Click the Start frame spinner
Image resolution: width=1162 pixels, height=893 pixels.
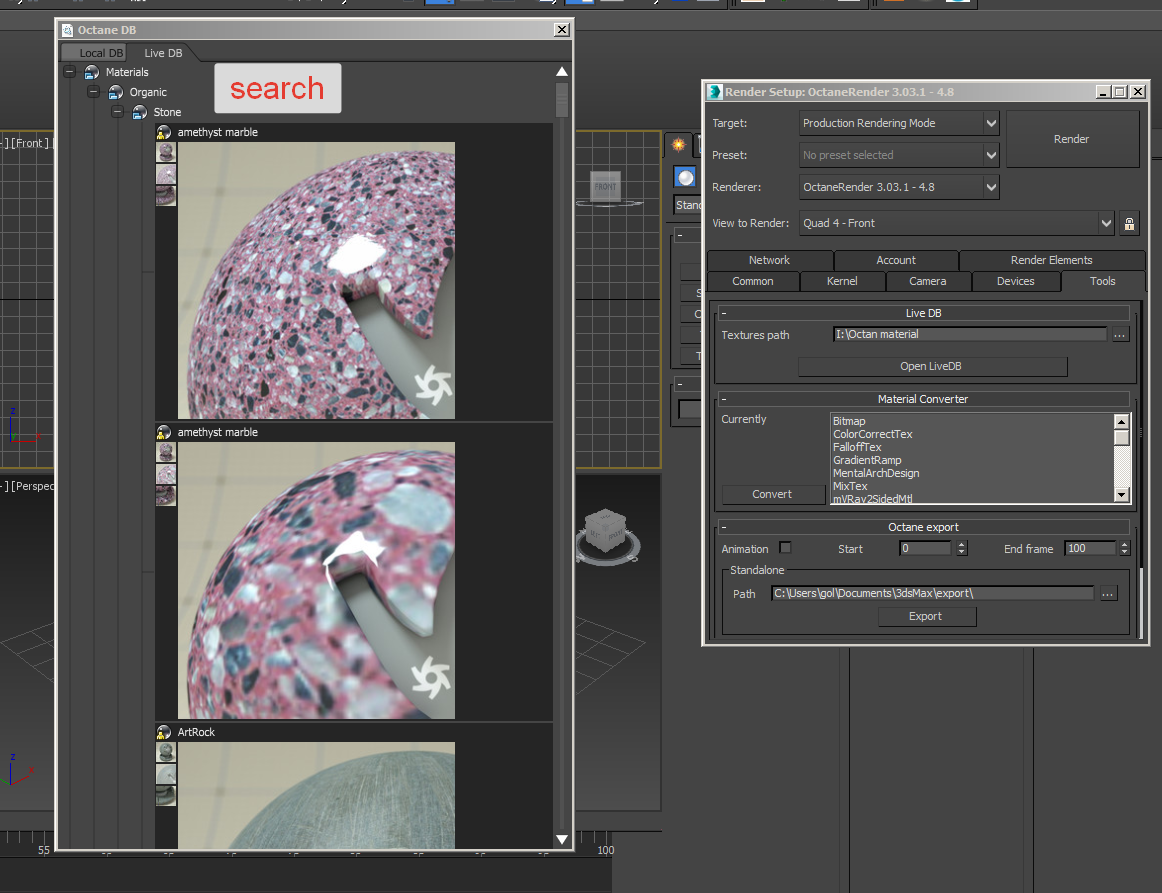pos(962,548)
